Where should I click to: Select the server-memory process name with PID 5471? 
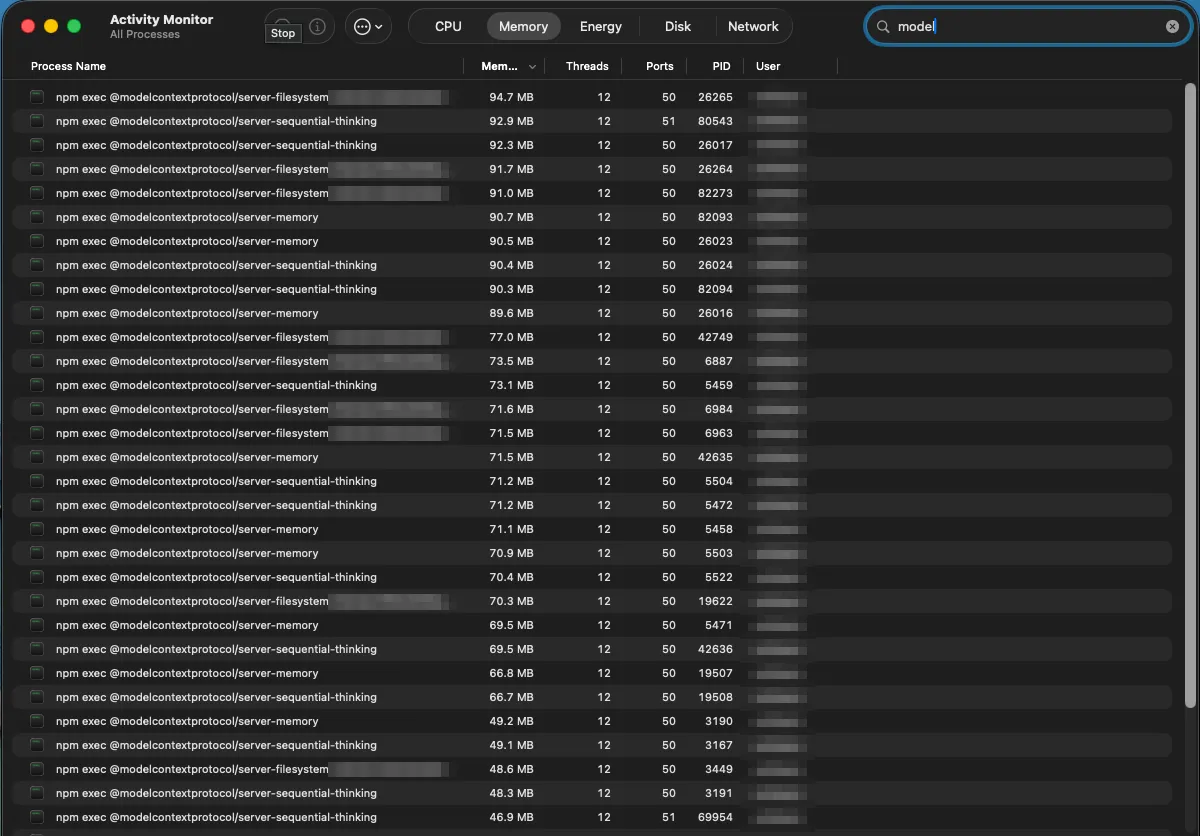[x=187, y=625]
